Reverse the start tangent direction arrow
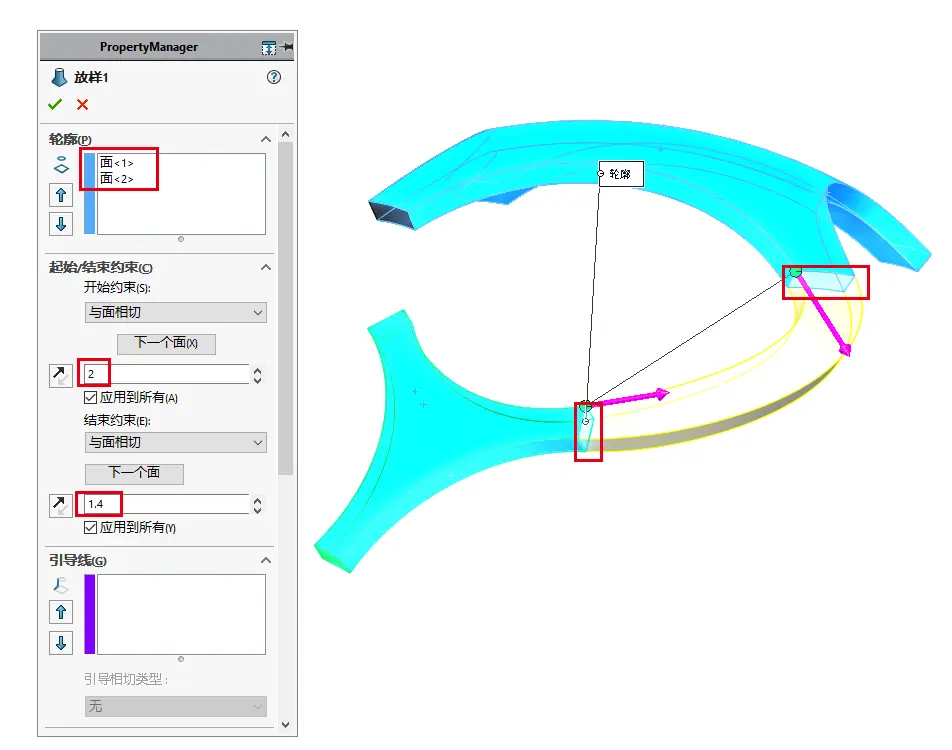The image size is (952, 750). pos(61,375)
